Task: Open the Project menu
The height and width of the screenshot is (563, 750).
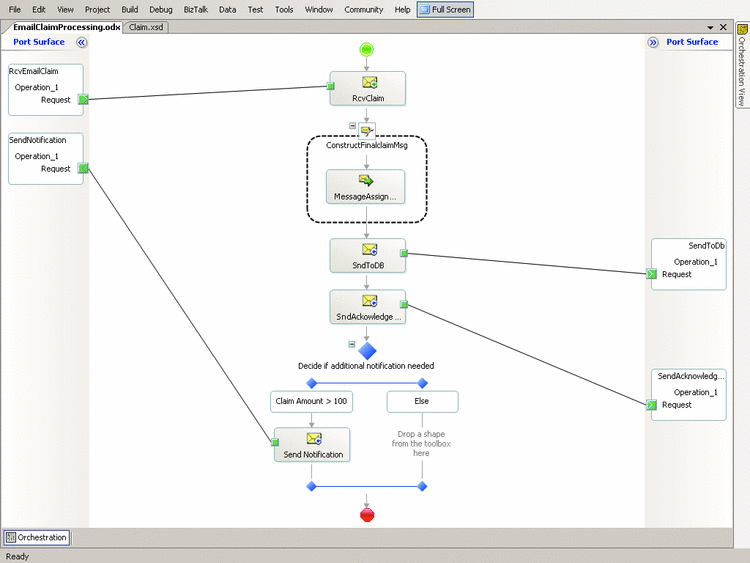Action: [97, 10]
